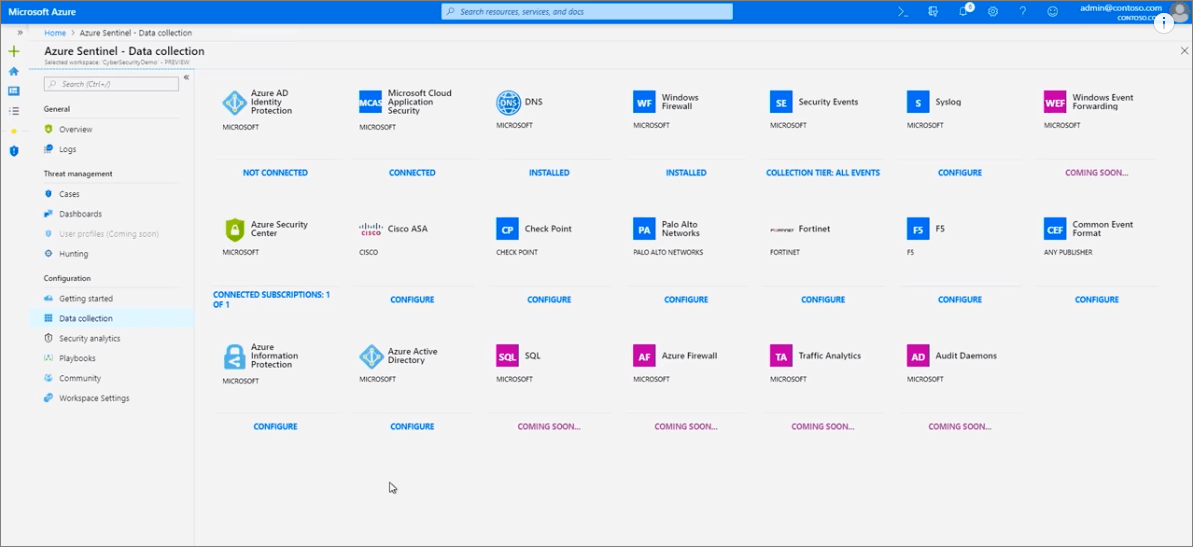Click the CP Check Point icon
1193x547 pixels.
pos(507,229)
